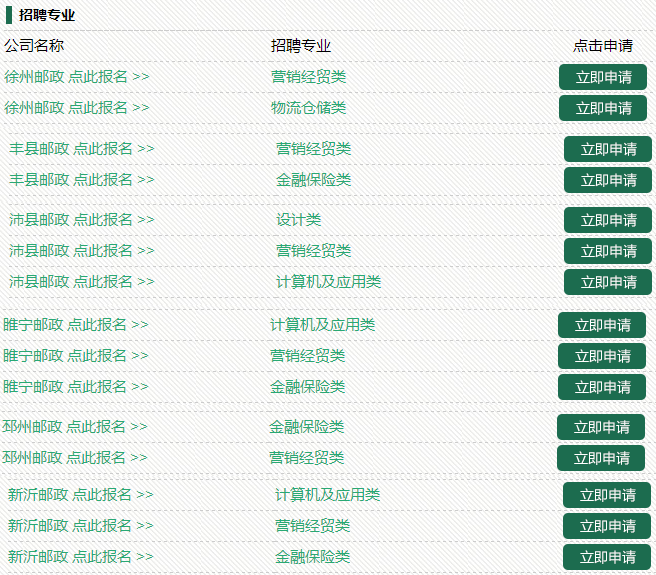Viewport: 656px width, 575px height.
Task: Click 立即申请 for 睢宁邮政 金融保险类
Action: [601, 387]
